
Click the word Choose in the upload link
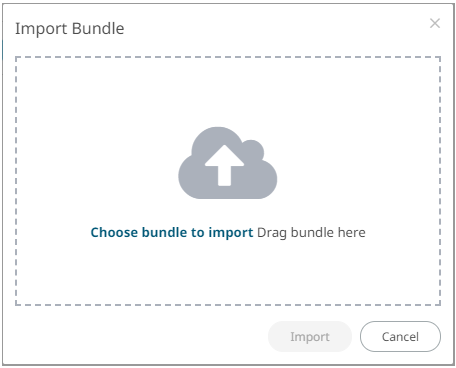pyautogui.click(x=114, y=232)
